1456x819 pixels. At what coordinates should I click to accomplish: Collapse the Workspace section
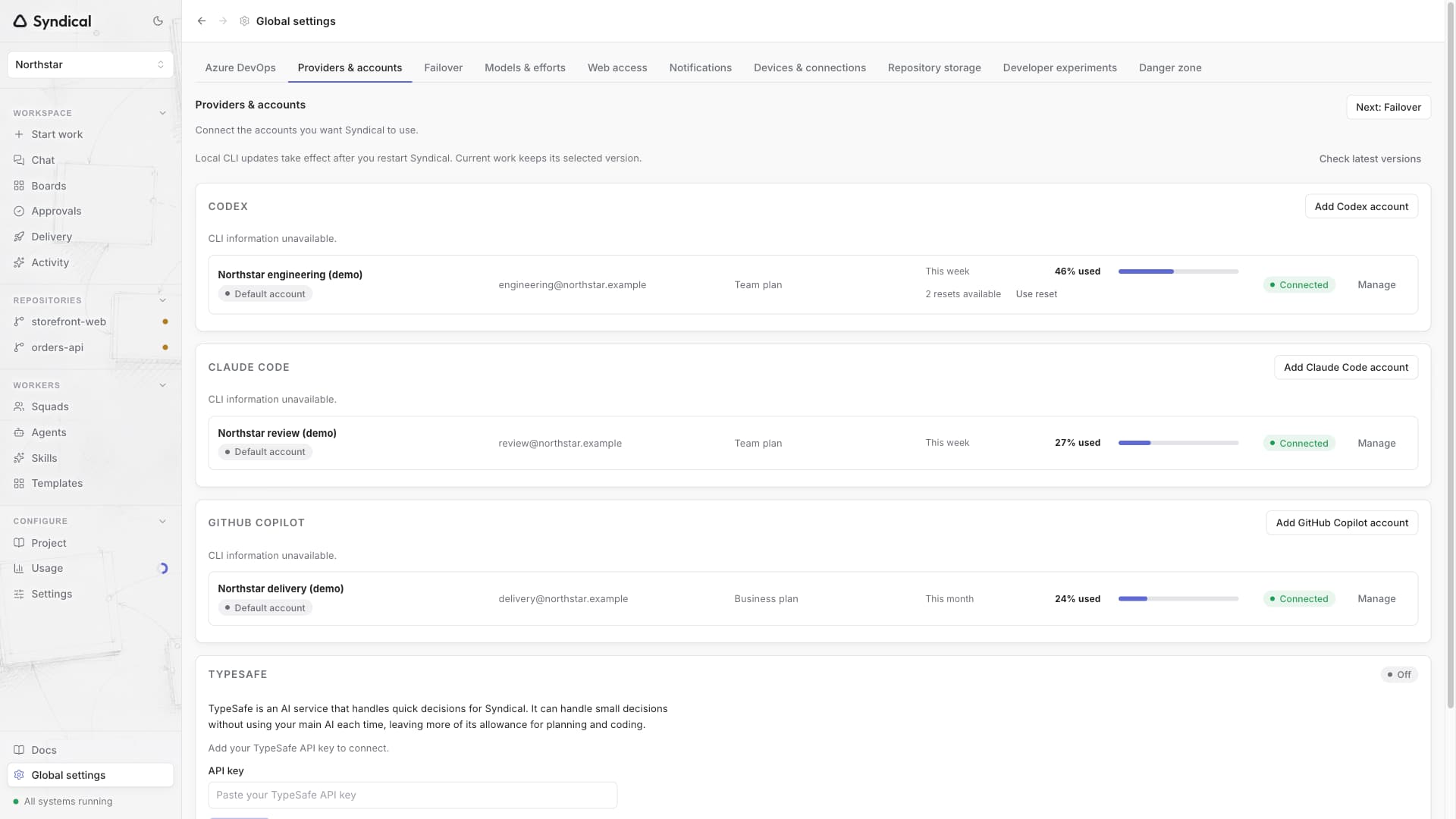(x=162, y=113)
